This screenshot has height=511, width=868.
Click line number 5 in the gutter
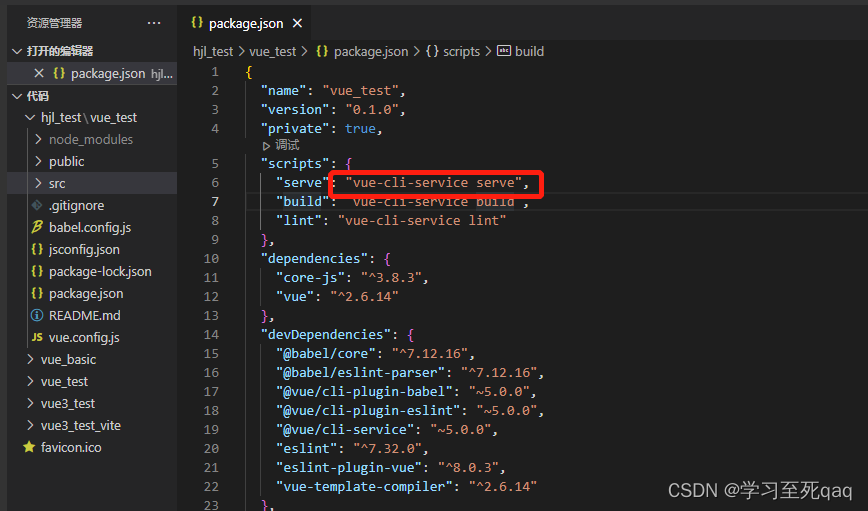[215, 164]
